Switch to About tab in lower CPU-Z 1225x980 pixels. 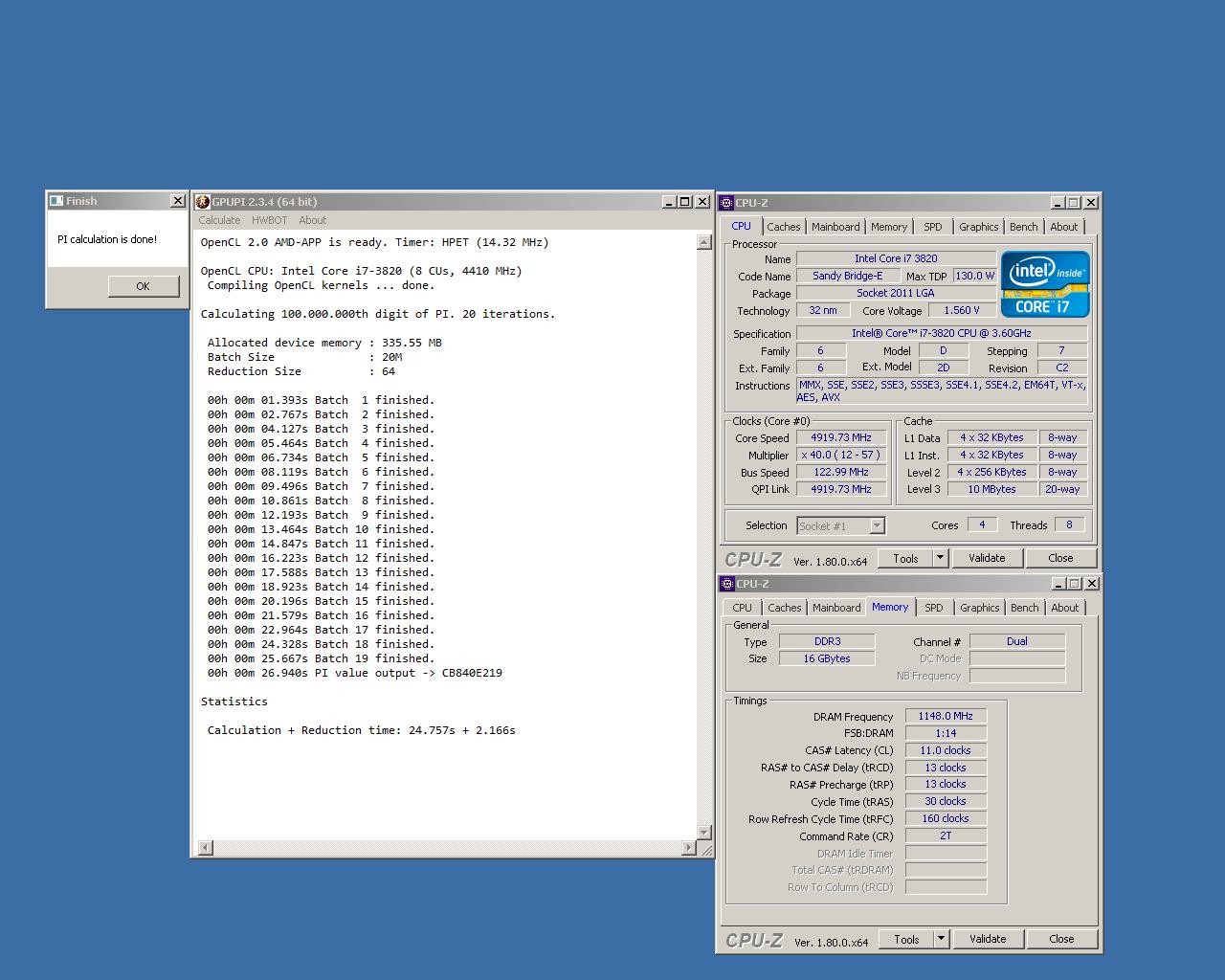[x=1065, y=608]
